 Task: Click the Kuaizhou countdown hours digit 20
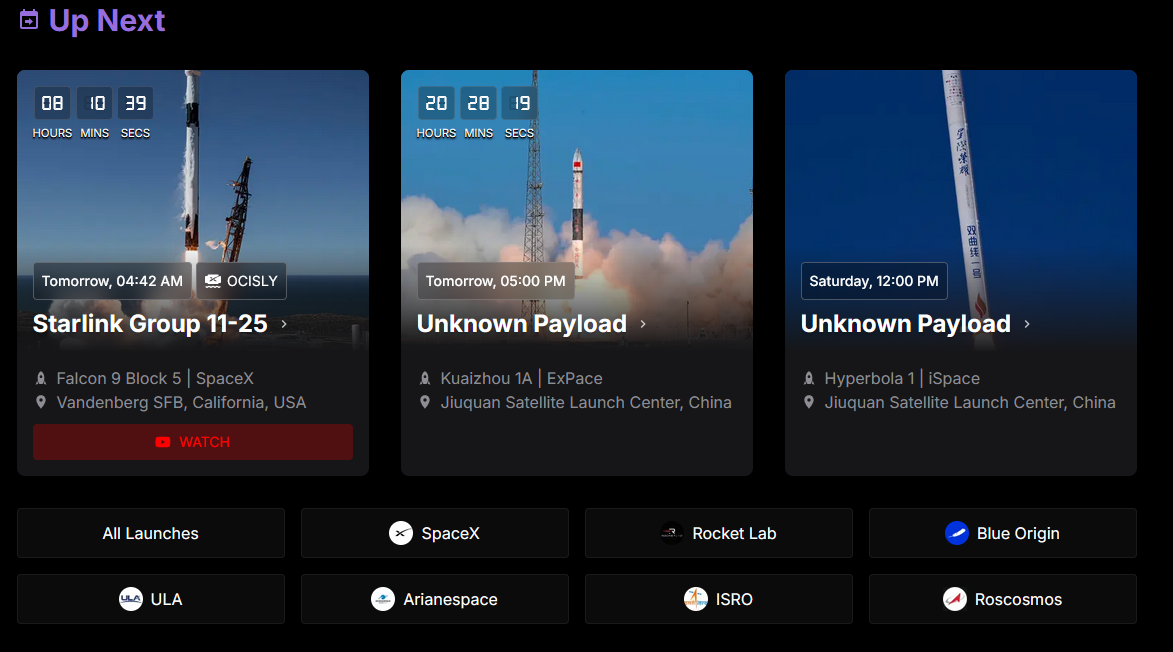coord(436,103)
